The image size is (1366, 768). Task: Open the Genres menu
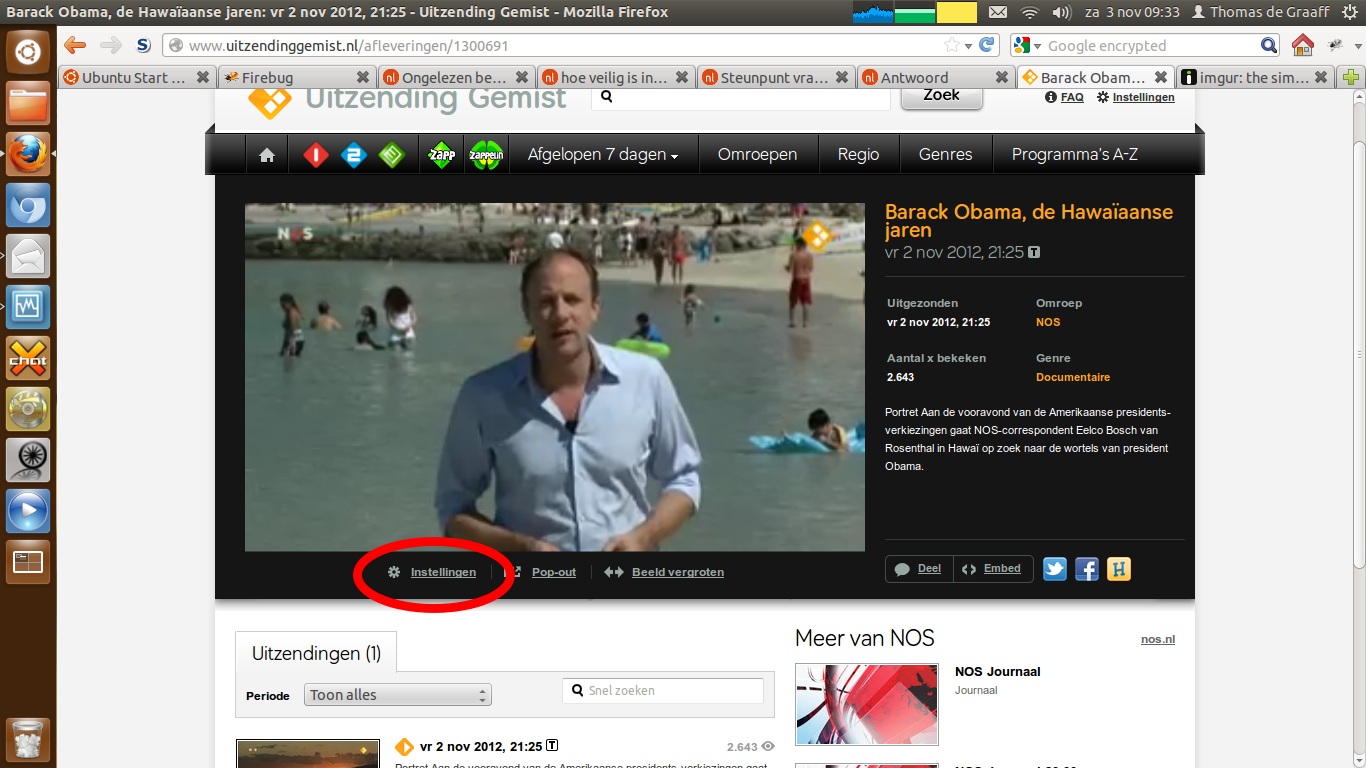point(945,155)
